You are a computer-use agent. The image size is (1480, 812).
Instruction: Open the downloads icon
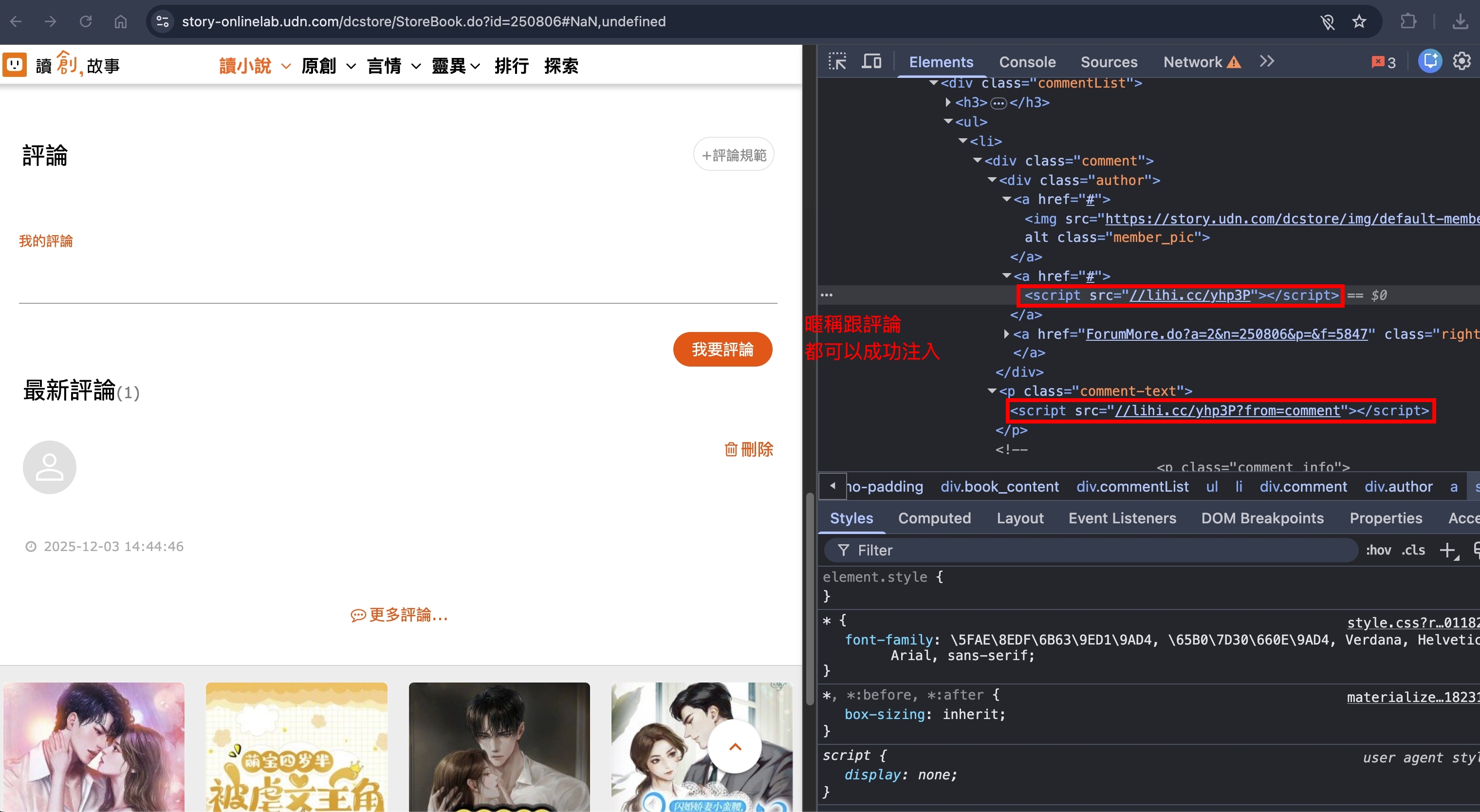1460,22
